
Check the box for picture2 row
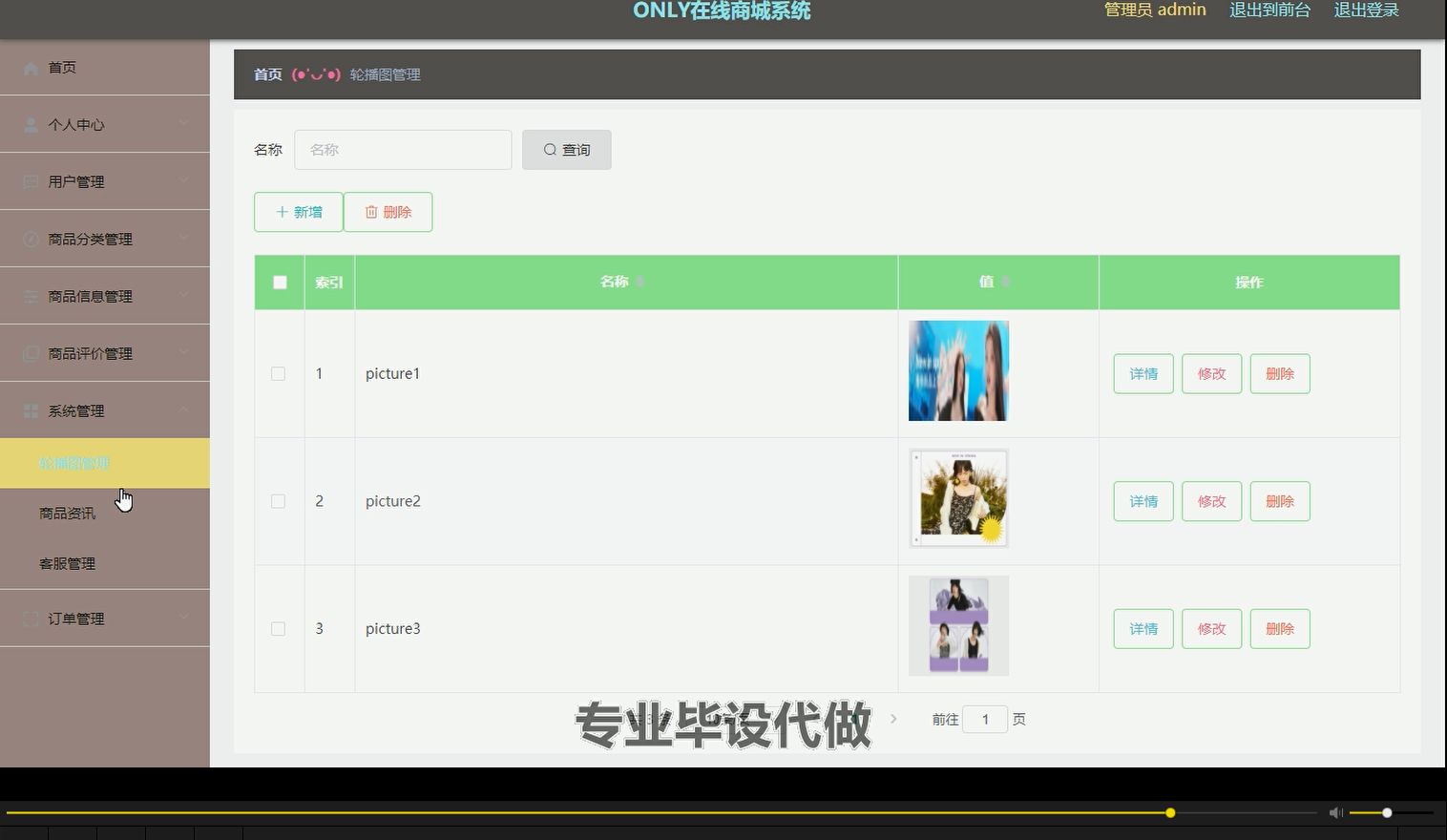coord(278,501)
